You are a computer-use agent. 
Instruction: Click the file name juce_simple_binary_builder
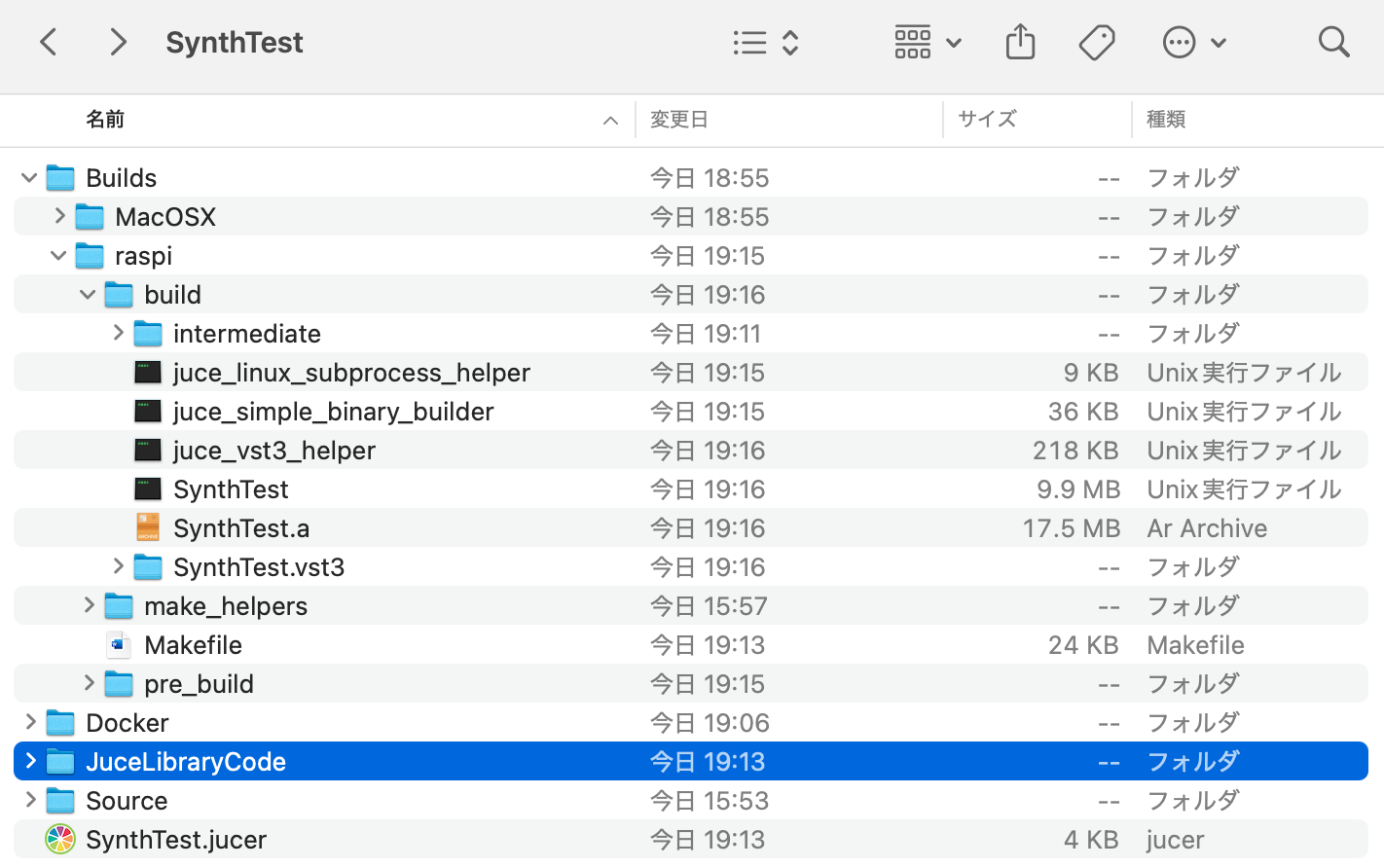(334, 412)
